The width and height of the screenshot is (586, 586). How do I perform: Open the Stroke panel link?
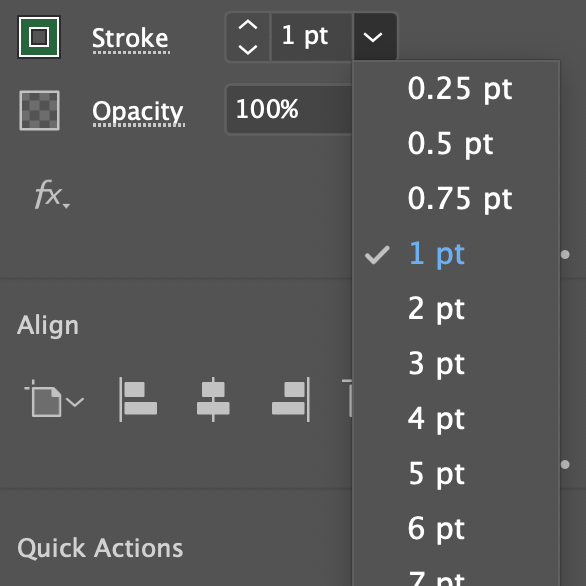tap(130, 39)
